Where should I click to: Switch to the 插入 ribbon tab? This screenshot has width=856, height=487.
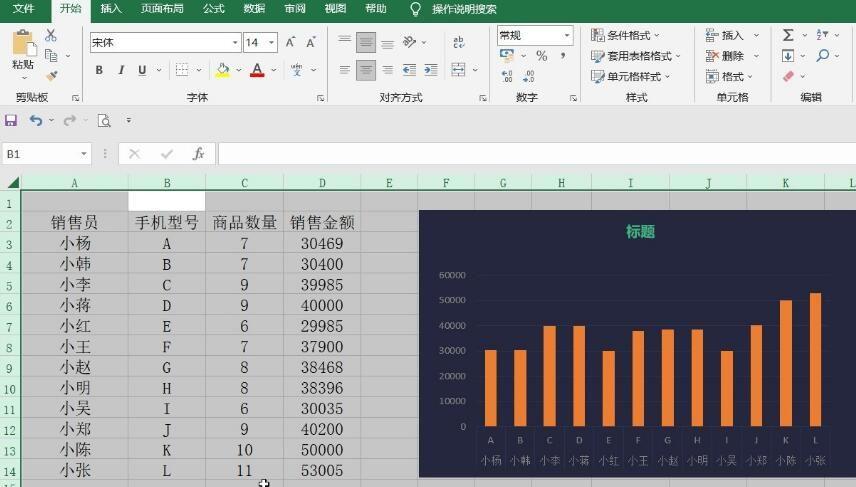[111, 9]
